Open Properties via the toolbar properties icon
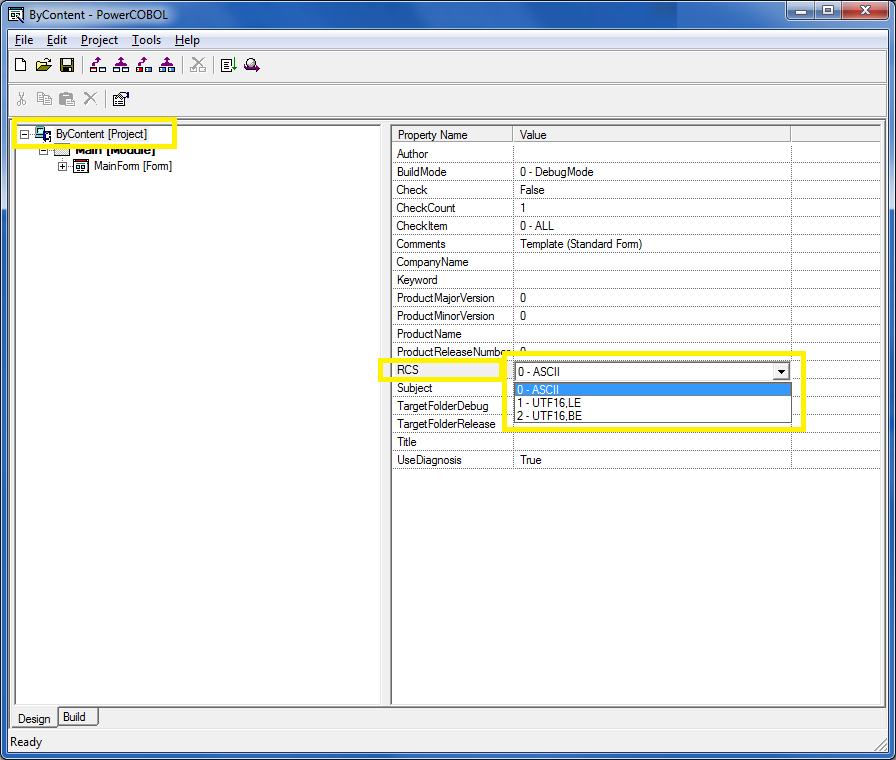896x760 pixels. pyautogui.click(x=121, y=99)
